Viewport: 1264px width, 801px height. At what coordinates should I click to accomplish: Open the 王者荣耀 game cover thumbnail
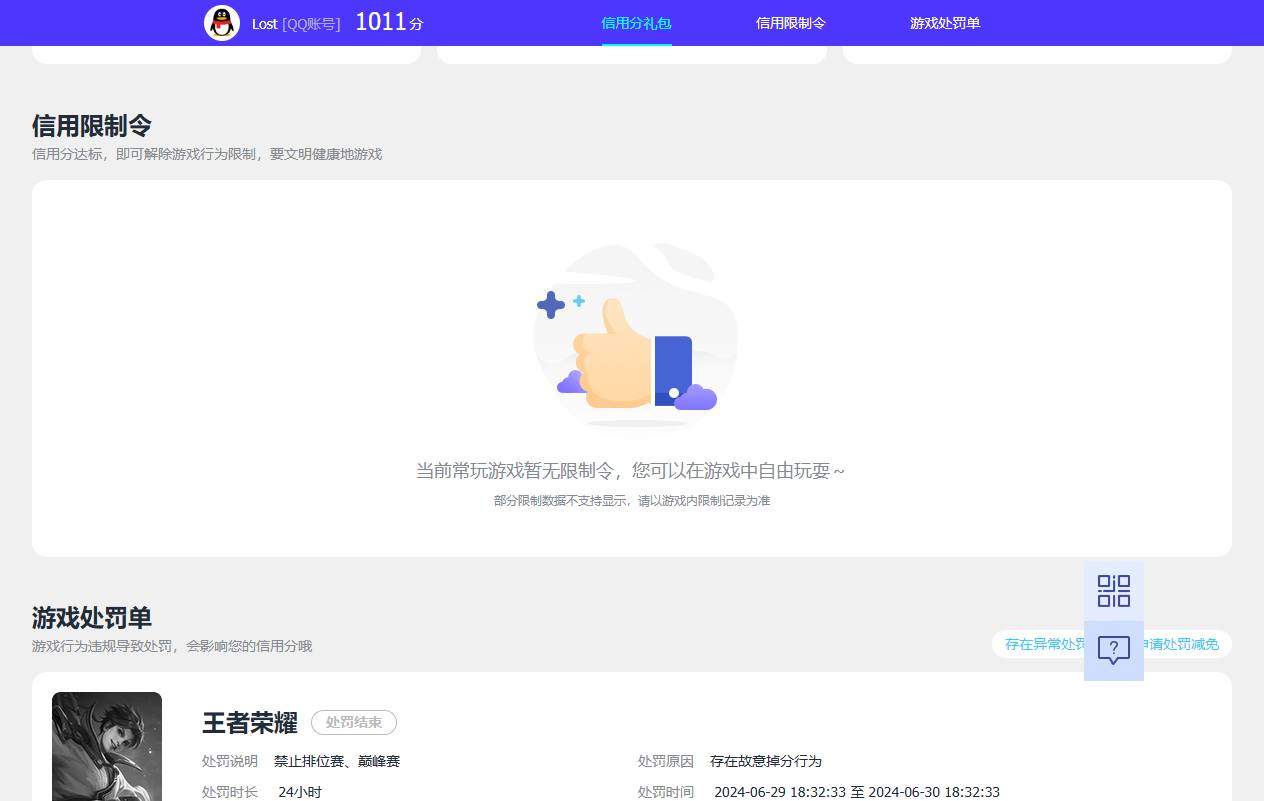tap(107, 746)
